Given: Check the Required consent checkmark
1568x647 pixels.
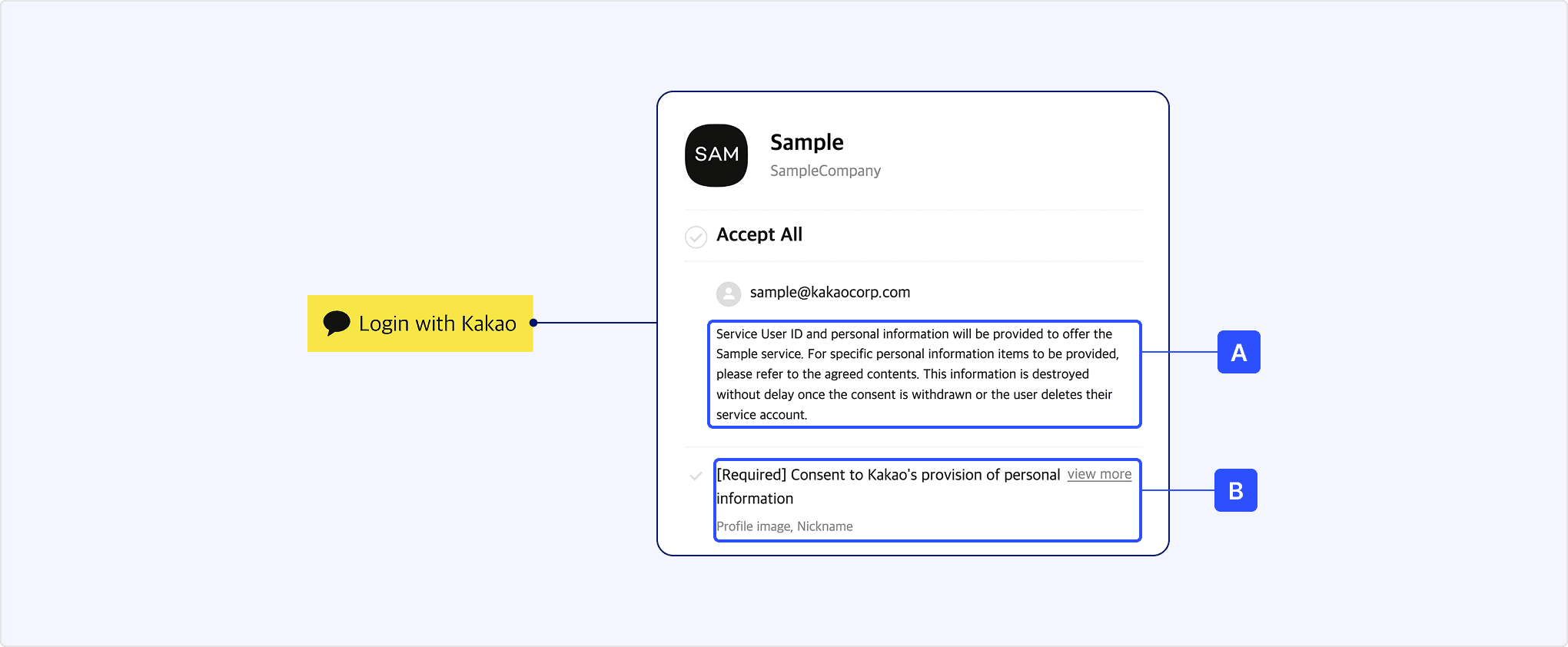Looking at the screenshot, I should pyautogui.click(x=696, y=476).
